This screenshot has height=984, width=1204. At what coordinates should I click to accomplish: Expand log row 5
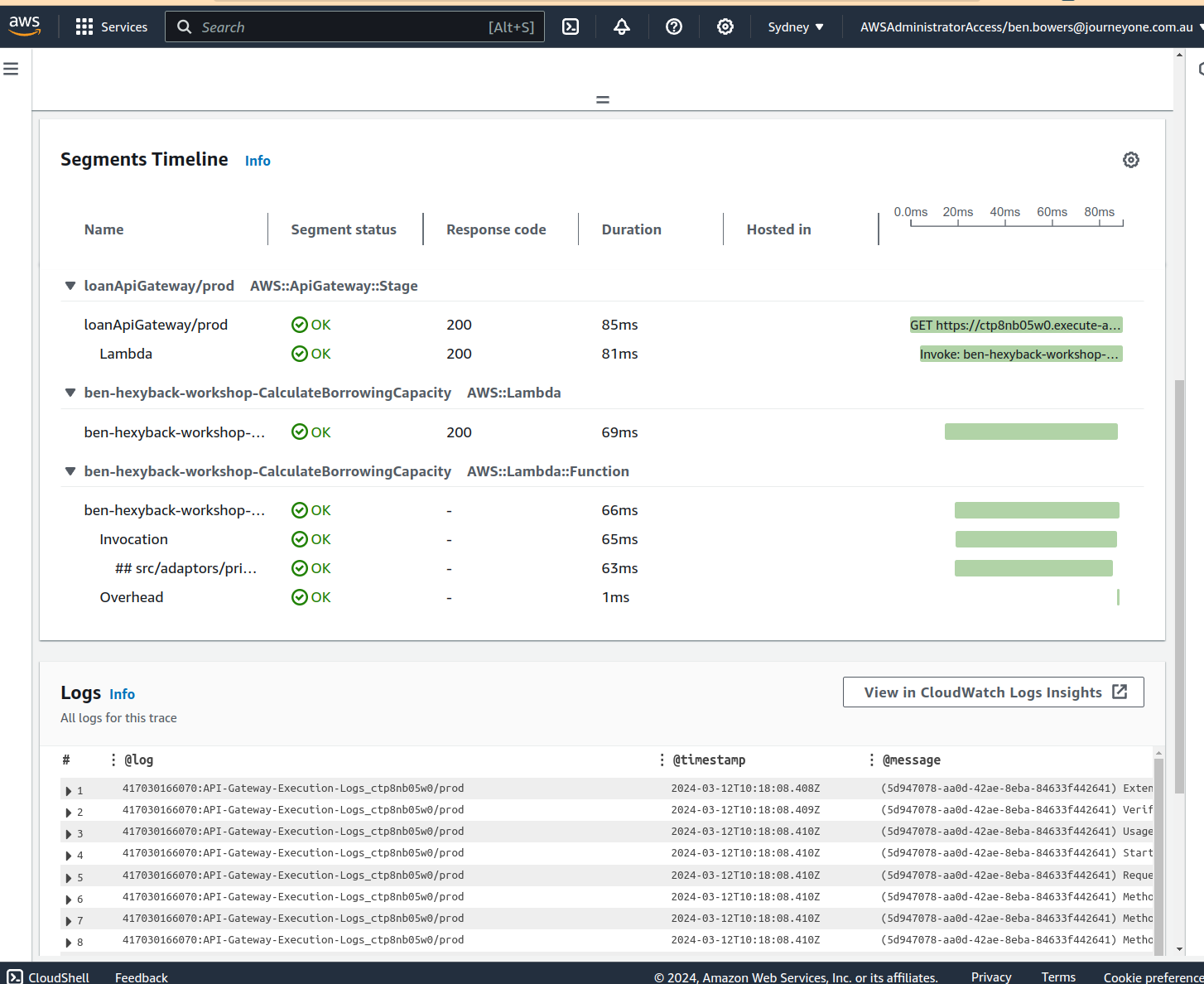point(68,878)
